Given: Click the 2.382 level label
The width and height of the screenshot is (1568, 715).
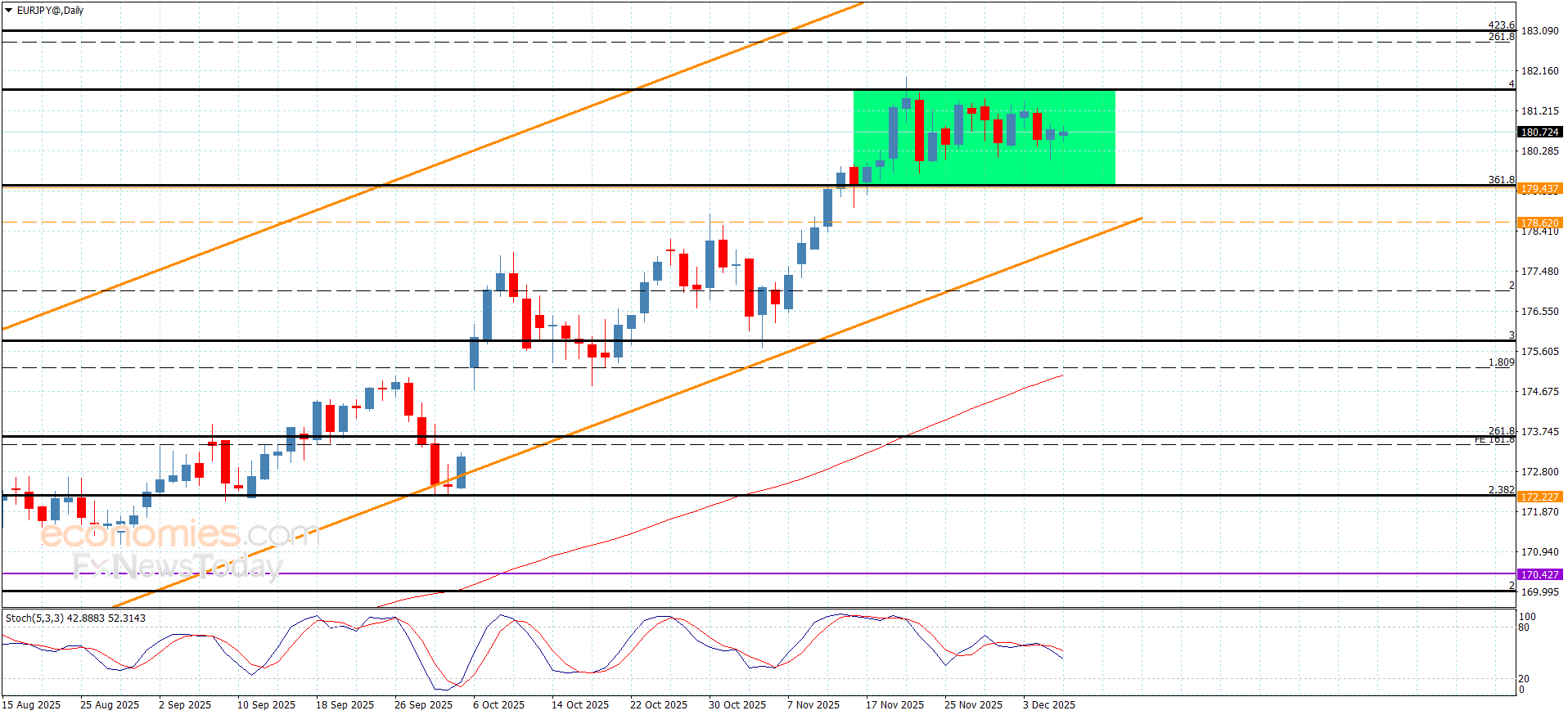Looking at the screenshot, I should (1502, 490).
